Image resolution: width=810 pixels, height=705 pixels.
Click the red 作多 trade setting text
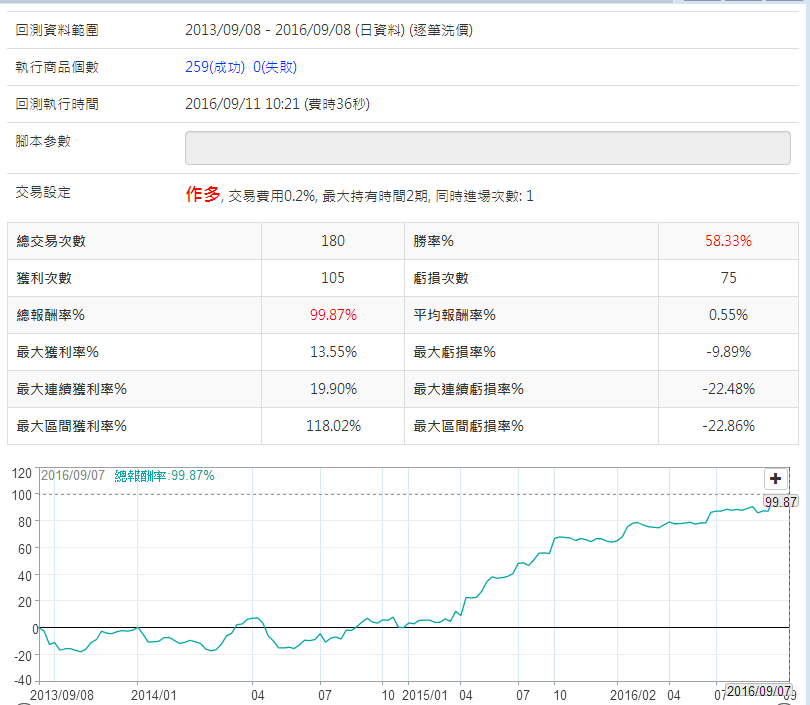pos(202,195)
